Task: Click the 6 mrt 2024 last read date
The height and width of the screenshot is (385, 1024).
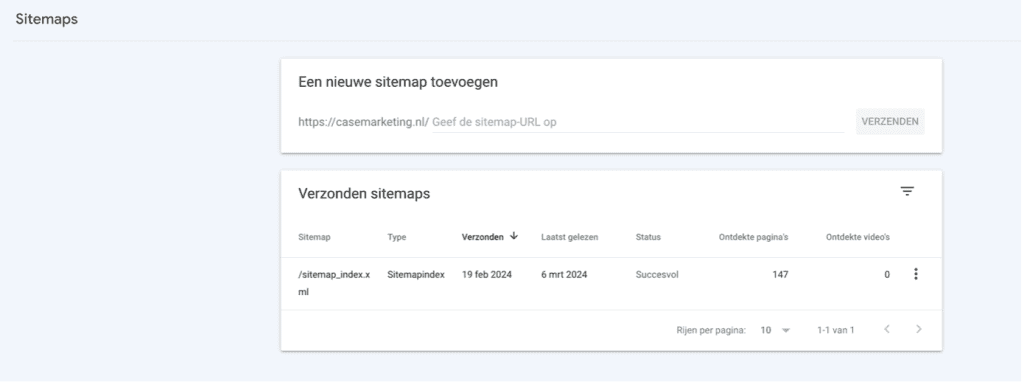Action: coord(564,275)
